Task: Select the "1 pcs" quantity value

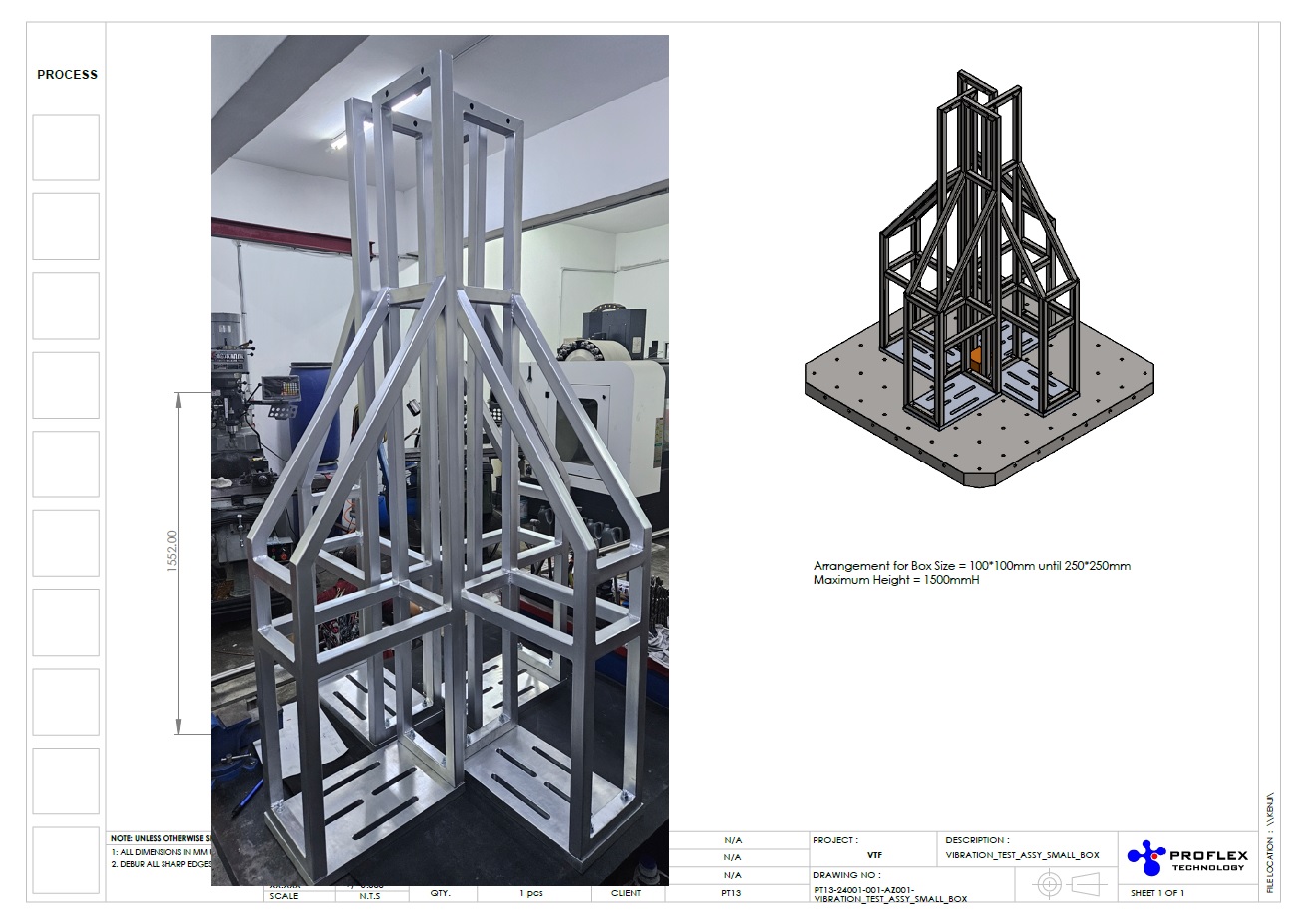Action: [x=530, y=893]
